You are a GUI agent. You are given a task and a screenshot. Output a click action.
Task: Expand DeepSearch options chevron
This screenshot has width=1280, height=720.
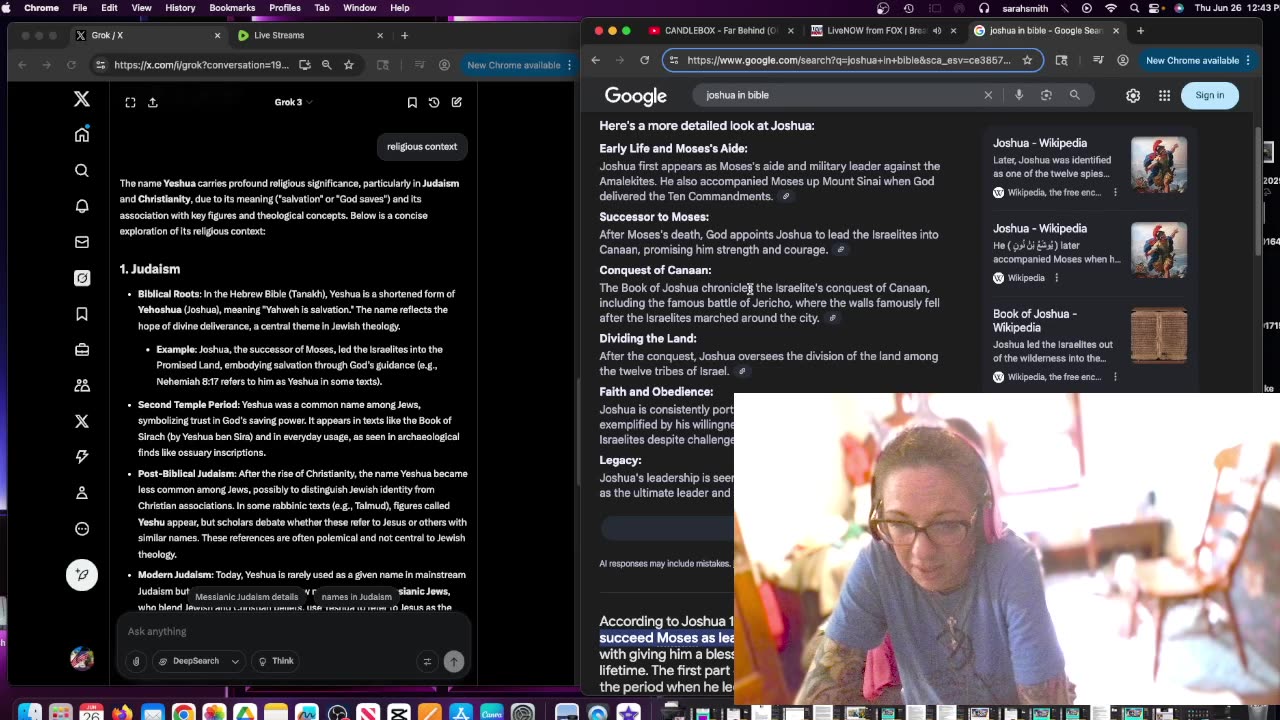235,661
